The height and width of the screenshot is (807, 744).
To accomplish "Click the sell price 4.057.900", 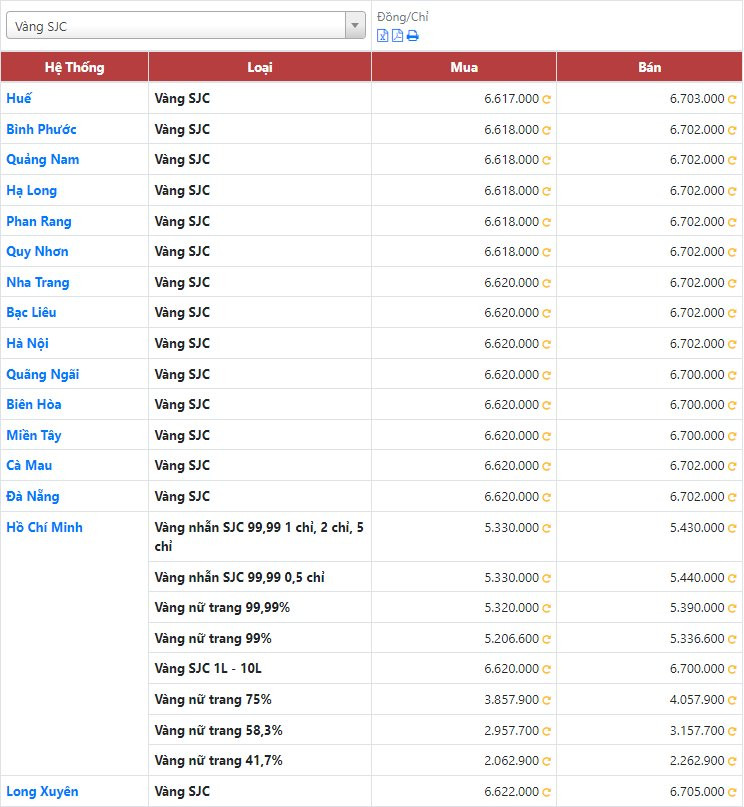I will [x=697, y=700].
